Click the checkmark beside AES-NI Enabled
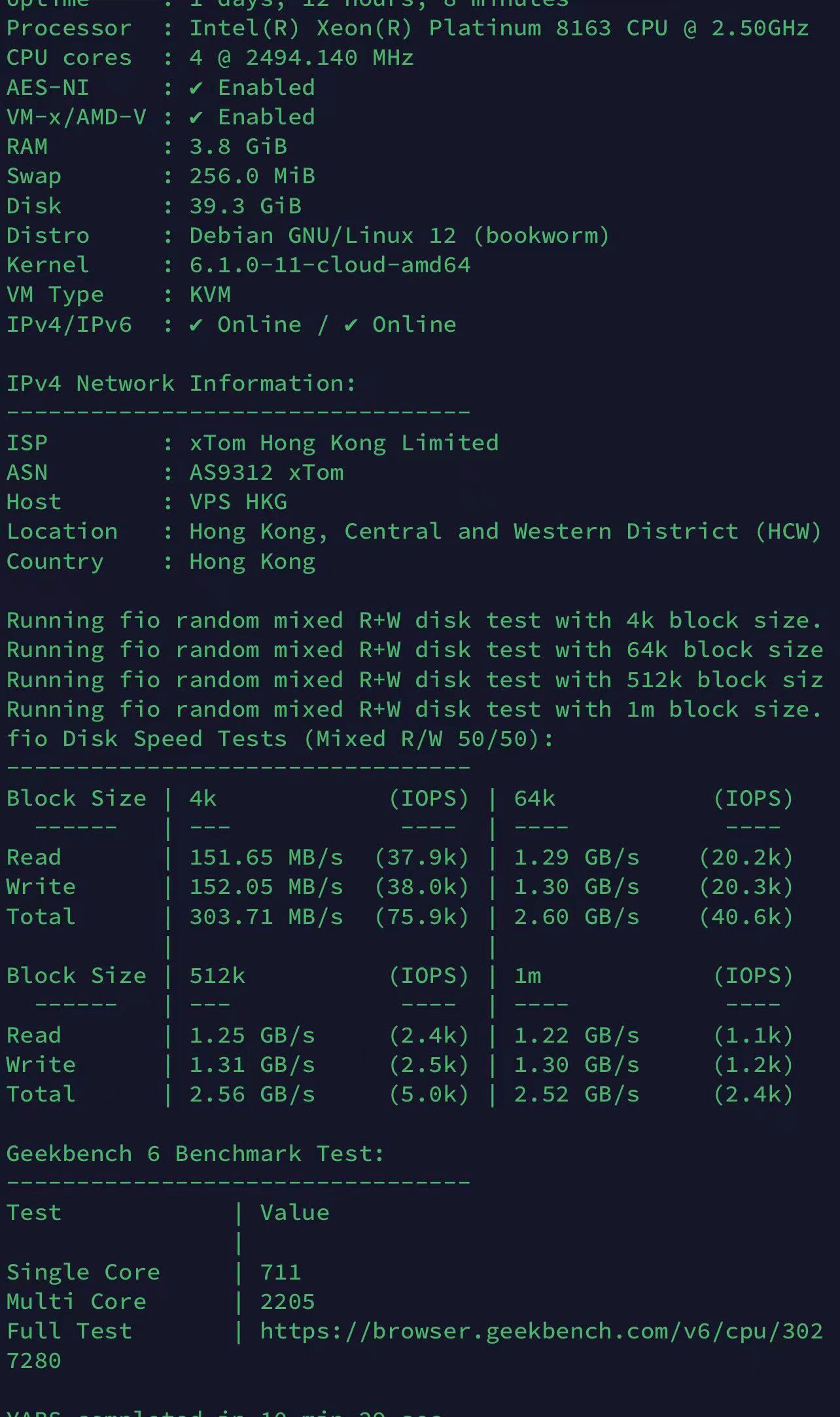 coord(196,88)
